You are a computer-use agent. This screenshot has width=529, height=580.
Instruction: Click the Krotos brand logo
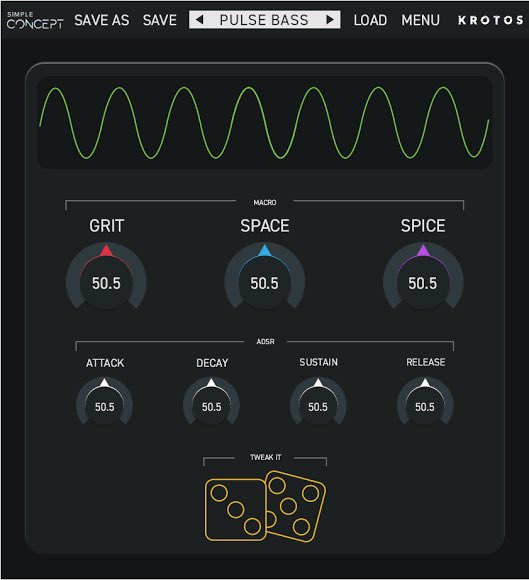491,20
